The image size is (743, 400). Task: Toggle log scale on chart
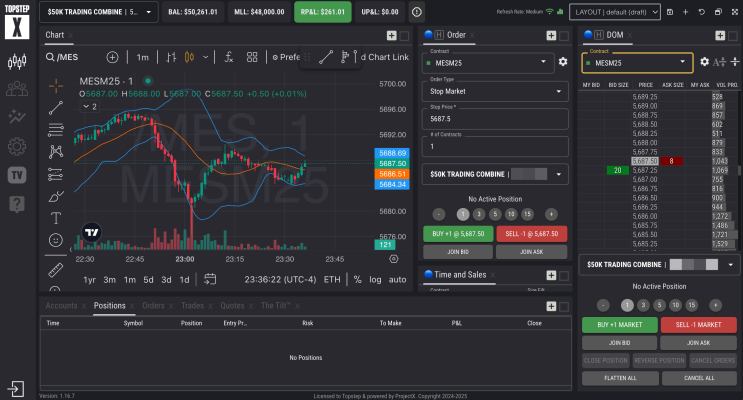click(375, 280)
